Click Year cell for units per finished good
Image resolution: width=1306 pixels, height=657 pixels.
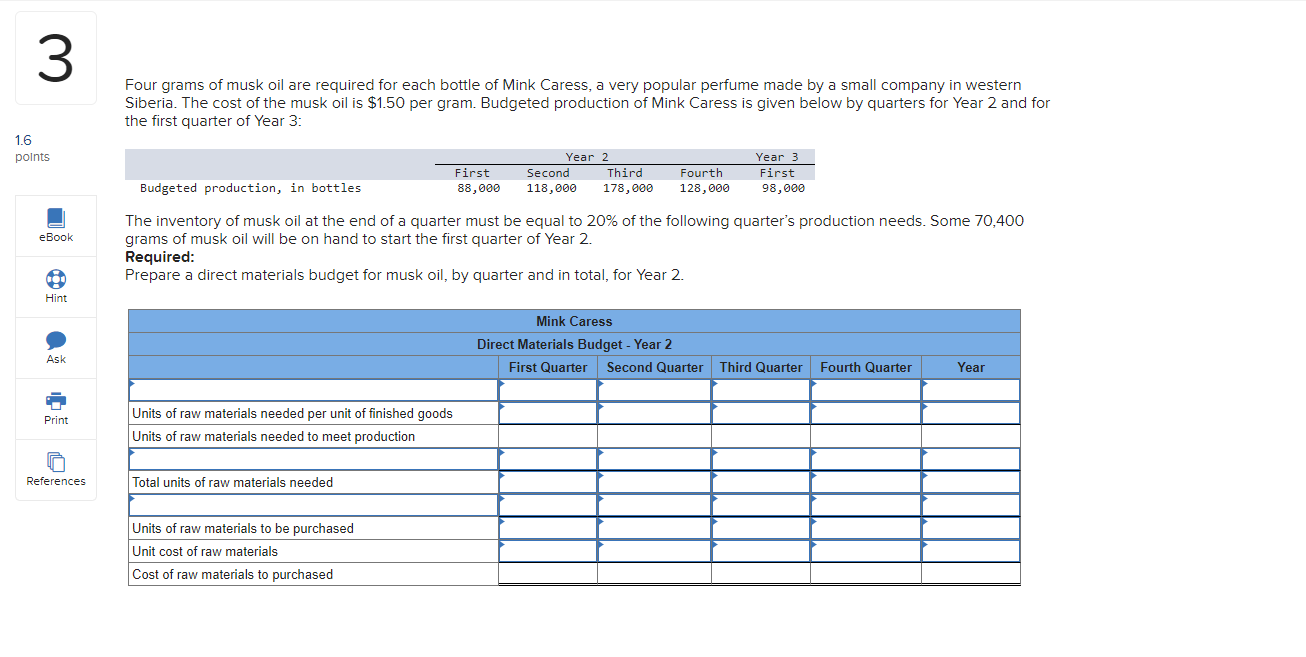tap(971, 413)
